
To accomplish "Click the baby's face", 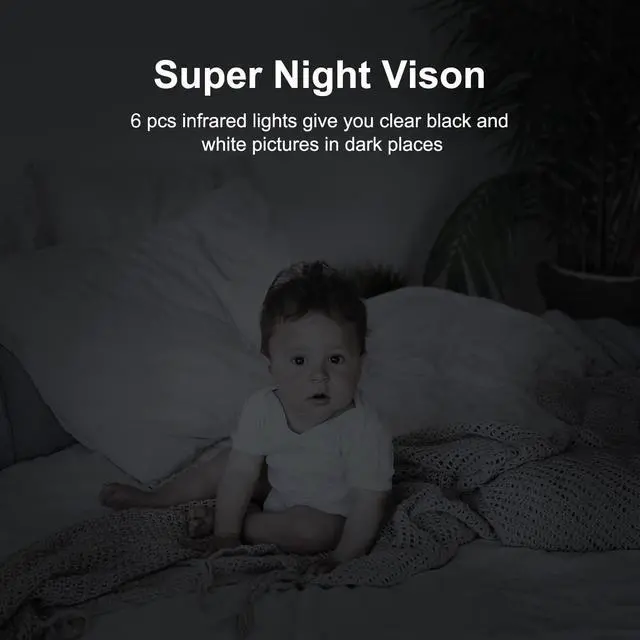I will click(x=315, y=373).
